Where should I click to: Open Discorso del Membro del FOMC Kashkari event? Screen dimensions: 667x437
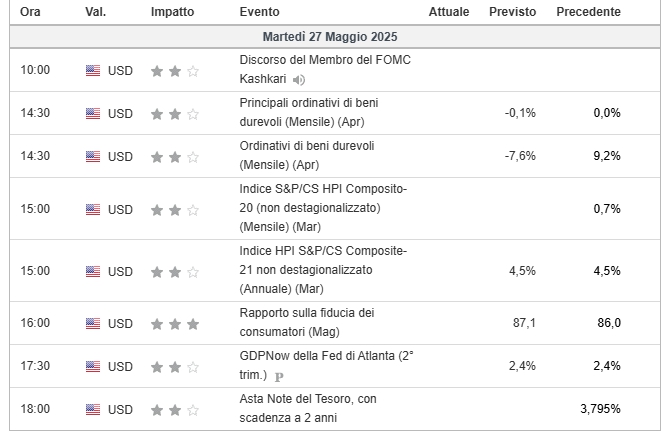point(325,69)
